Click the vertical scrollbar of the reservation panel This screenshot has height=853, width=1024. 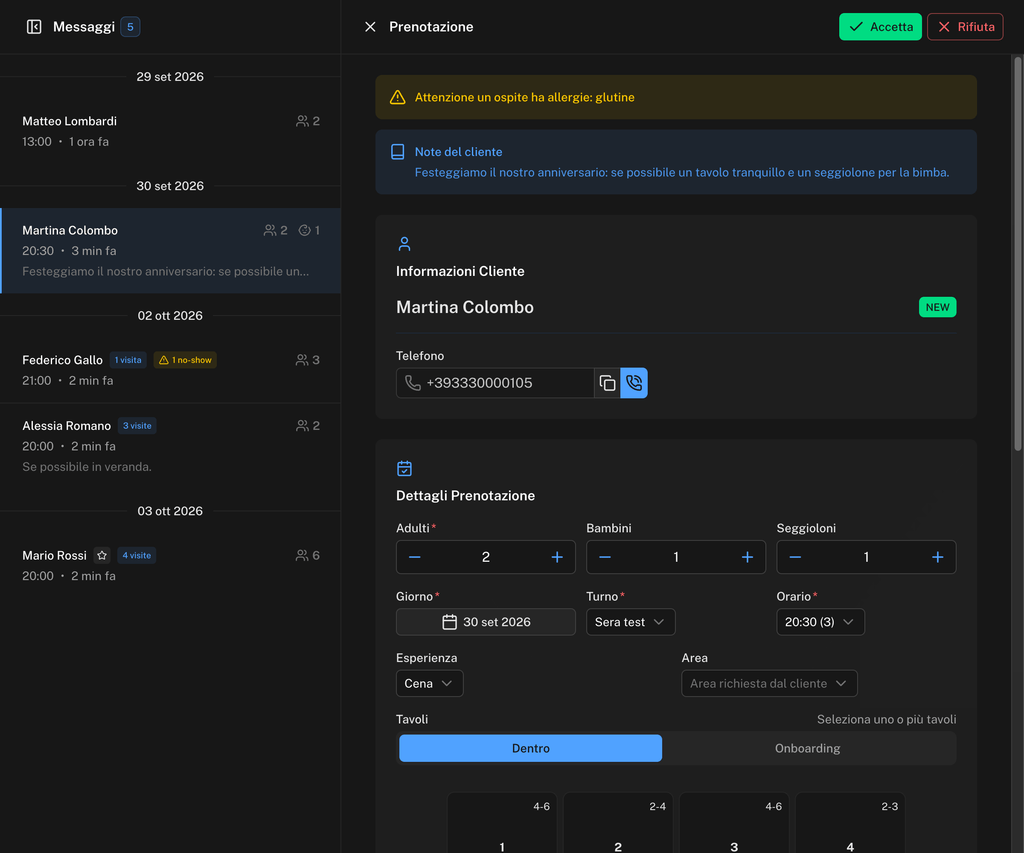tap(1017, 254)
